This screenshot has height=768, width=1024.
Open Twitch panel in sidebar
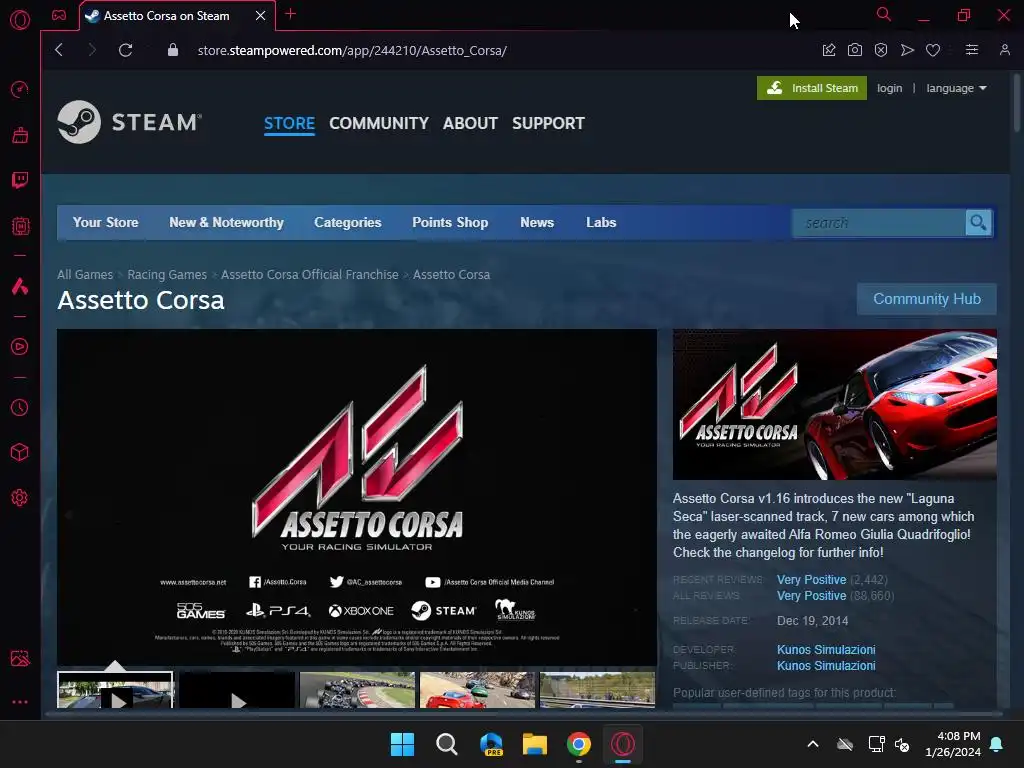pyautogui.click(x=20, y=180)
